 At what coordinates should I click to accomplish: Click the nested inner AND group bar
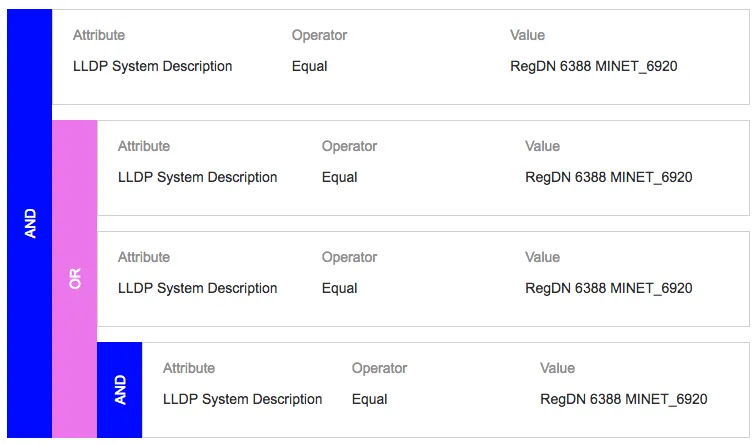tap(119, 389)
